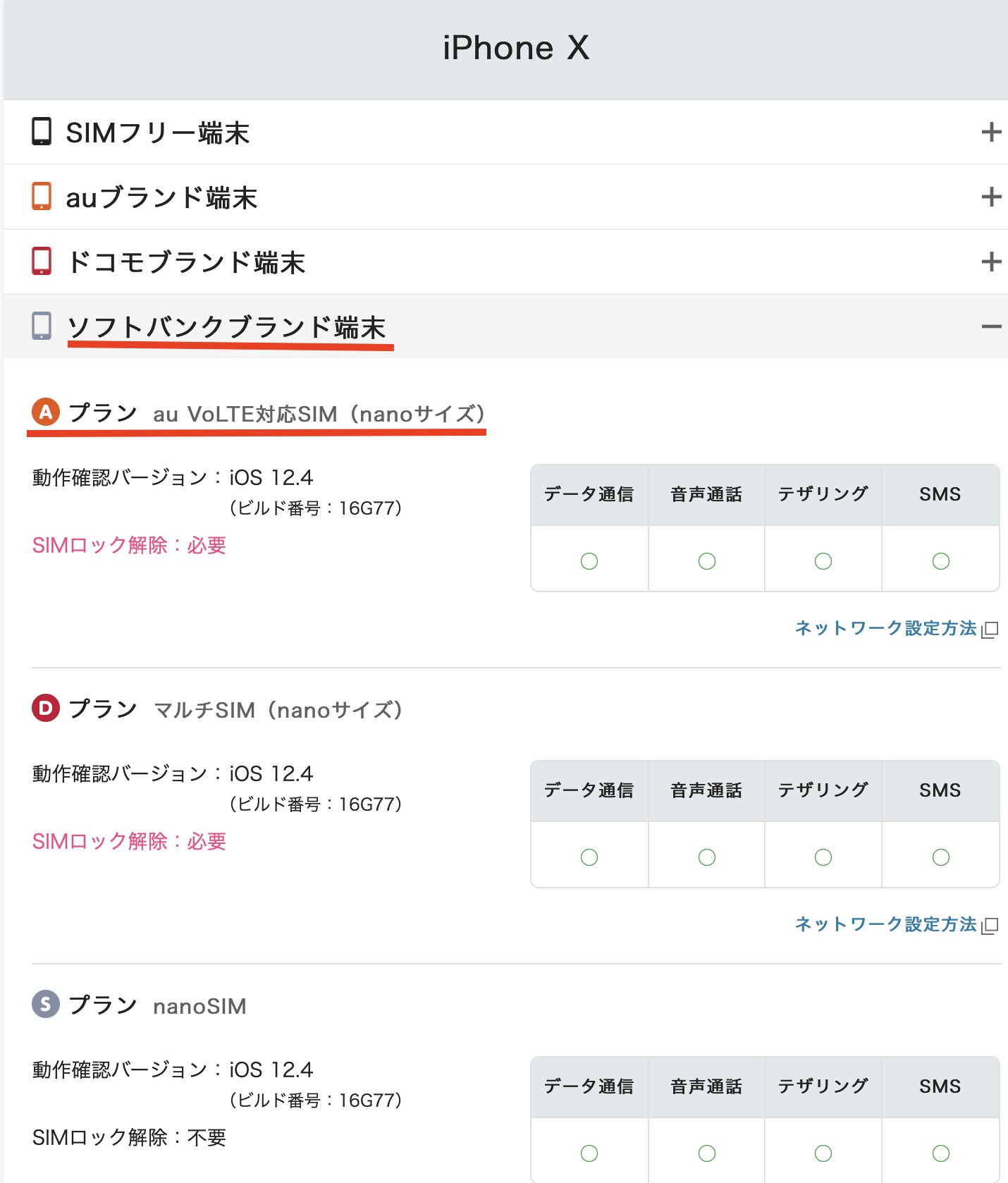
Task: Click the iPhone X title header
Action: coord(516,49)
